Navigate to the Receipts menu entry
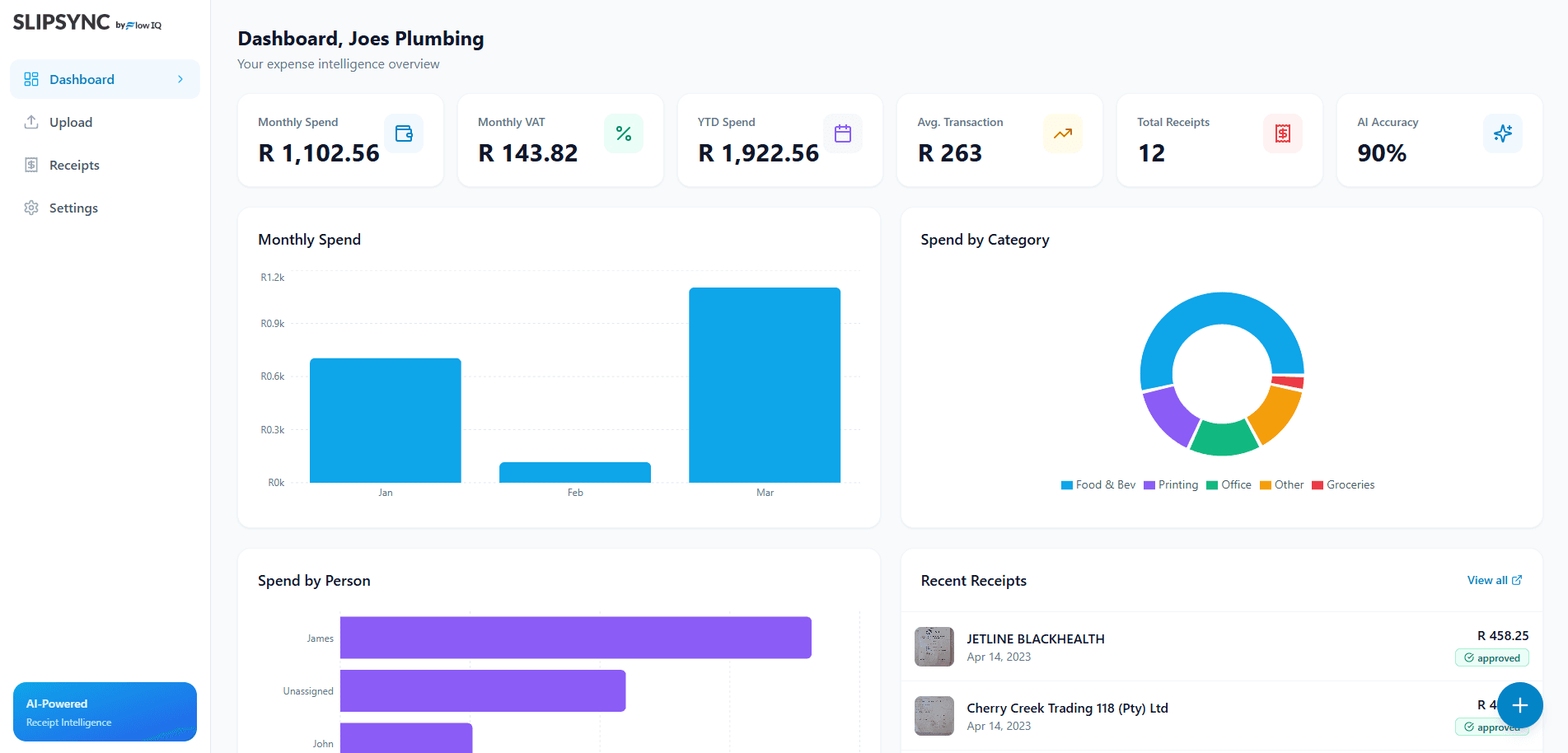 click(x=74, y=165)
